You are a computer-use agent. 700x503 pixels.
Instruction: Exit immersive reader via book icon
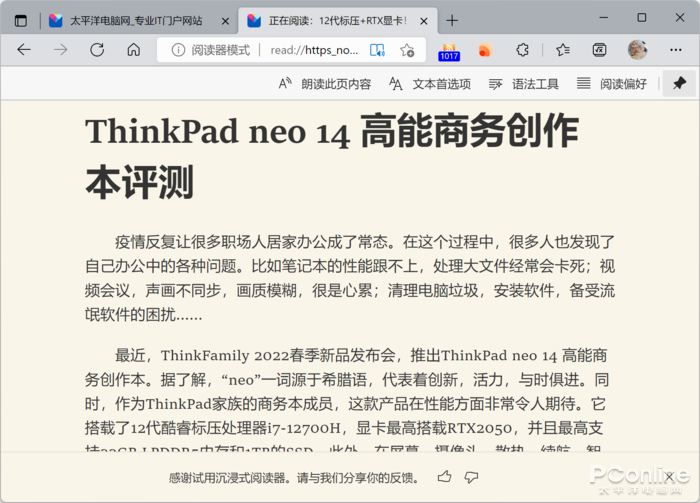click(x=377, y=50)
